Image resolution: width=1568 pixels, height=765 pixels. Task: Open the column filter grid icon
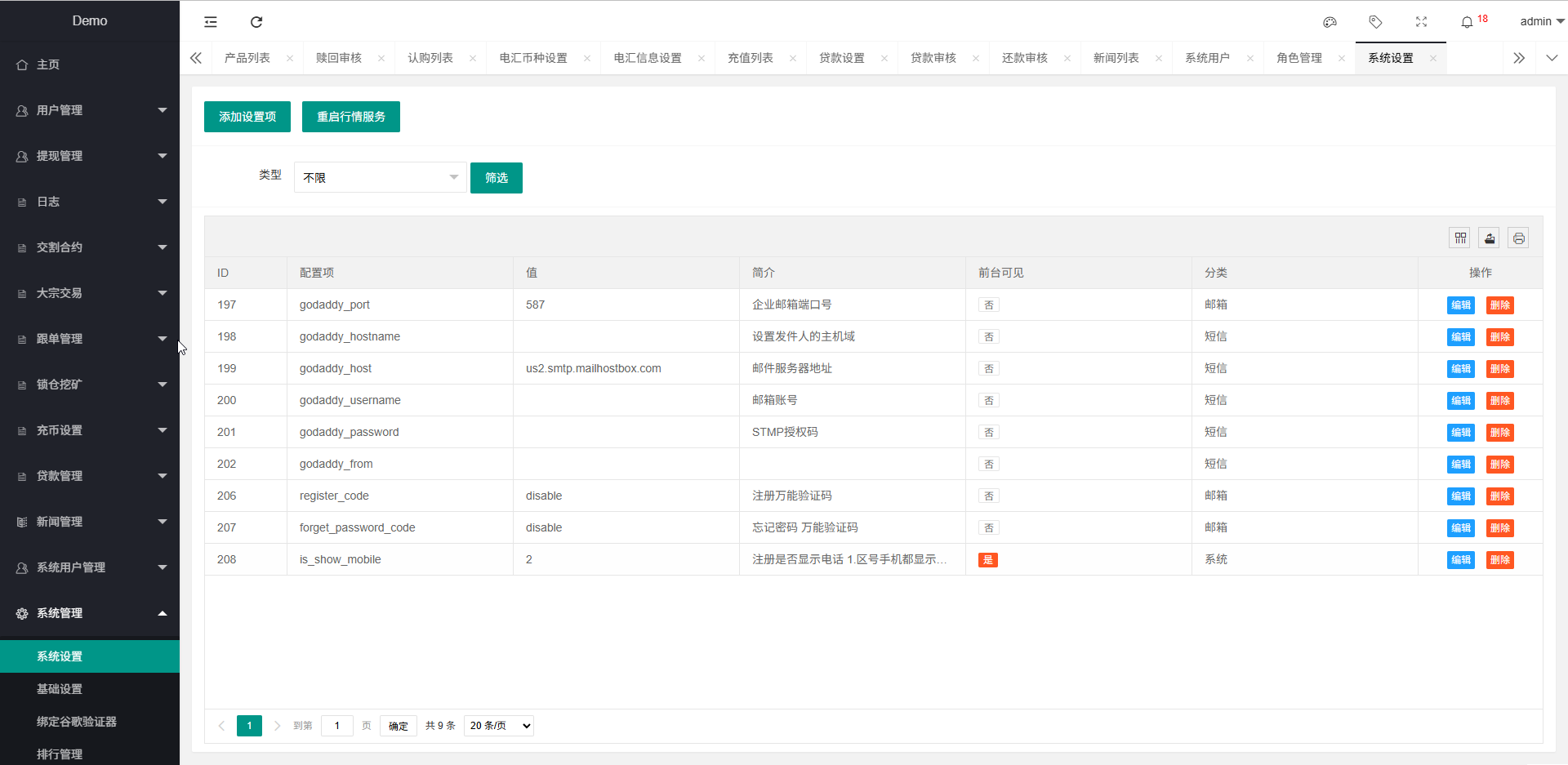1460,238
